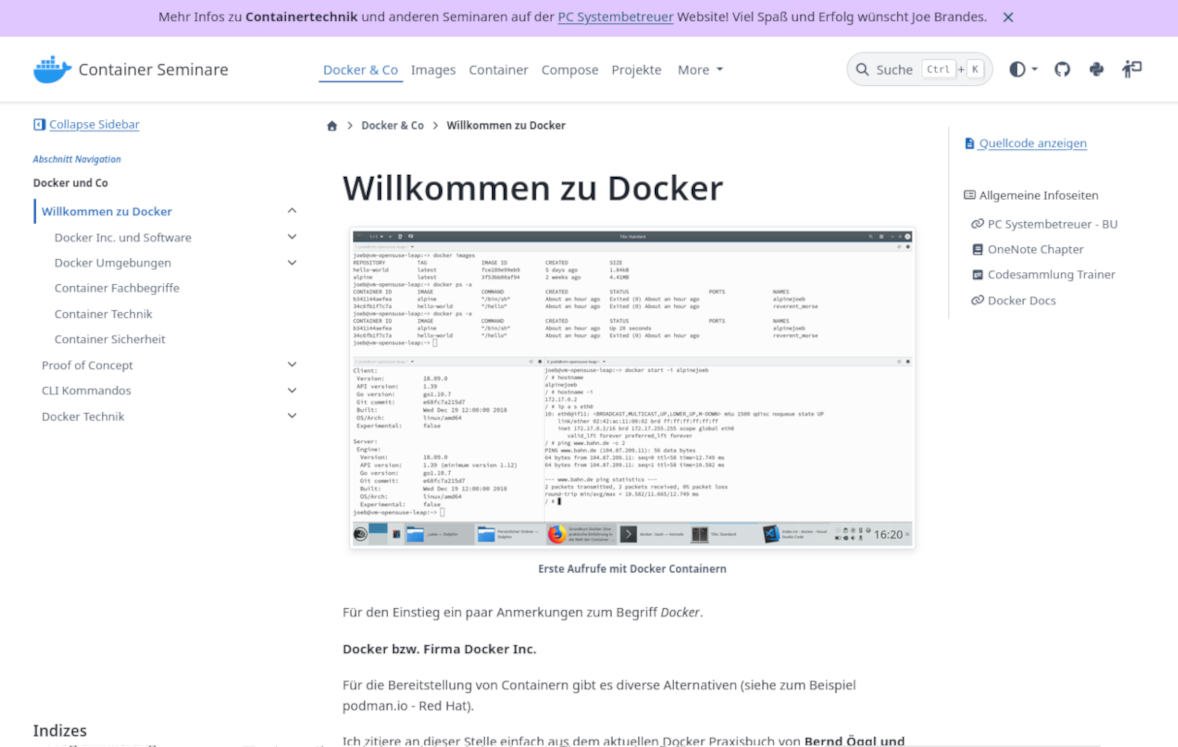Viewport: 1178px width, 747px height.
Task: Click the Docker whale logo
Action: tap(52, 69)
